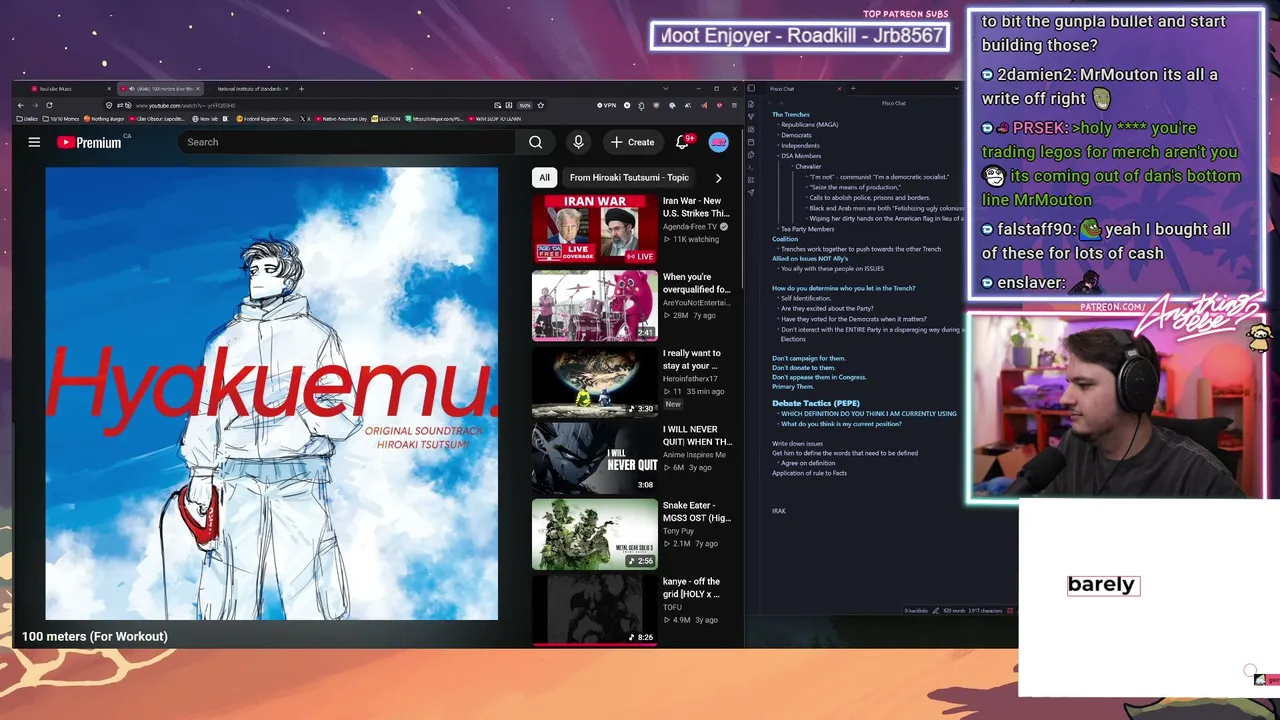Click 'Primary Them.' line in notes
This screenshot has width=1280, height=720.
coord(793,386)
